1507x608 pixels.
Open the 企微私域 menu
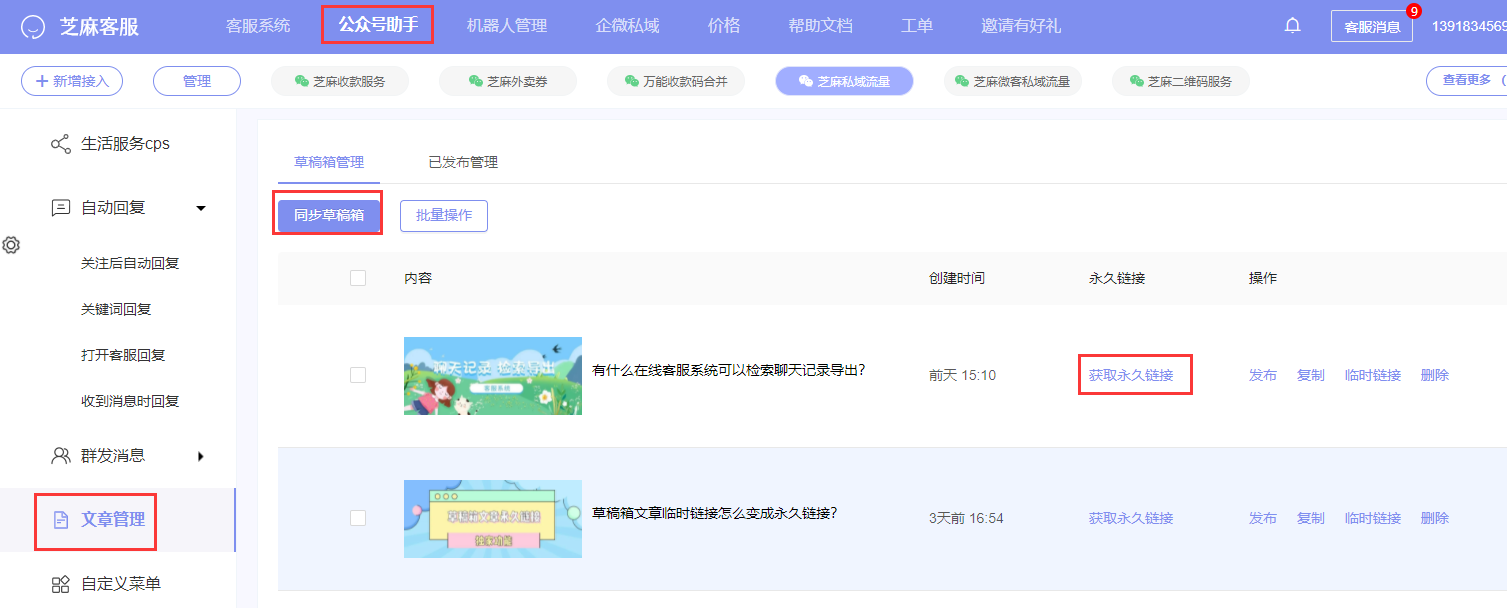point(627,26)
